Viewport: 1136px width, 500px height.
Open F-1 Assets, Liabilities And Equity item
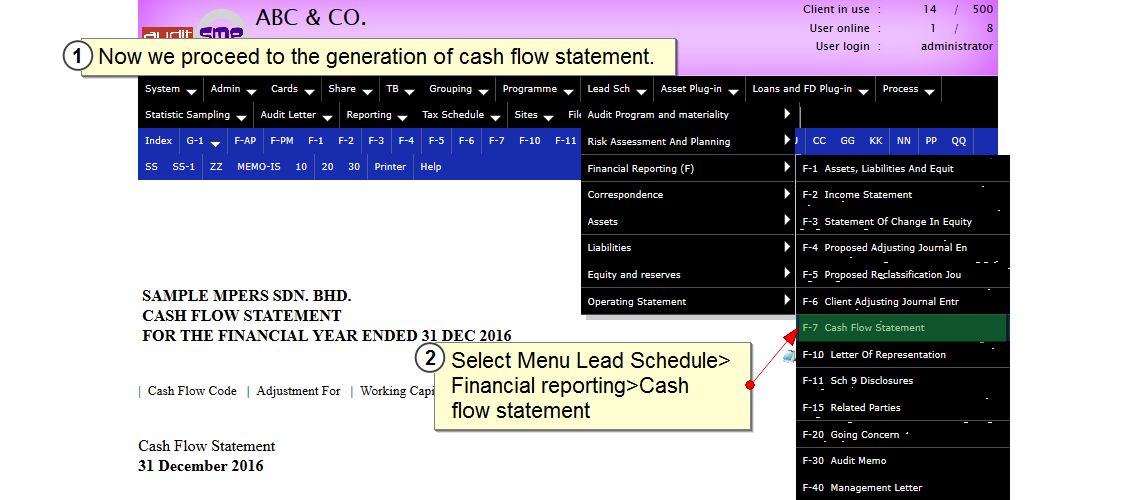877,169
